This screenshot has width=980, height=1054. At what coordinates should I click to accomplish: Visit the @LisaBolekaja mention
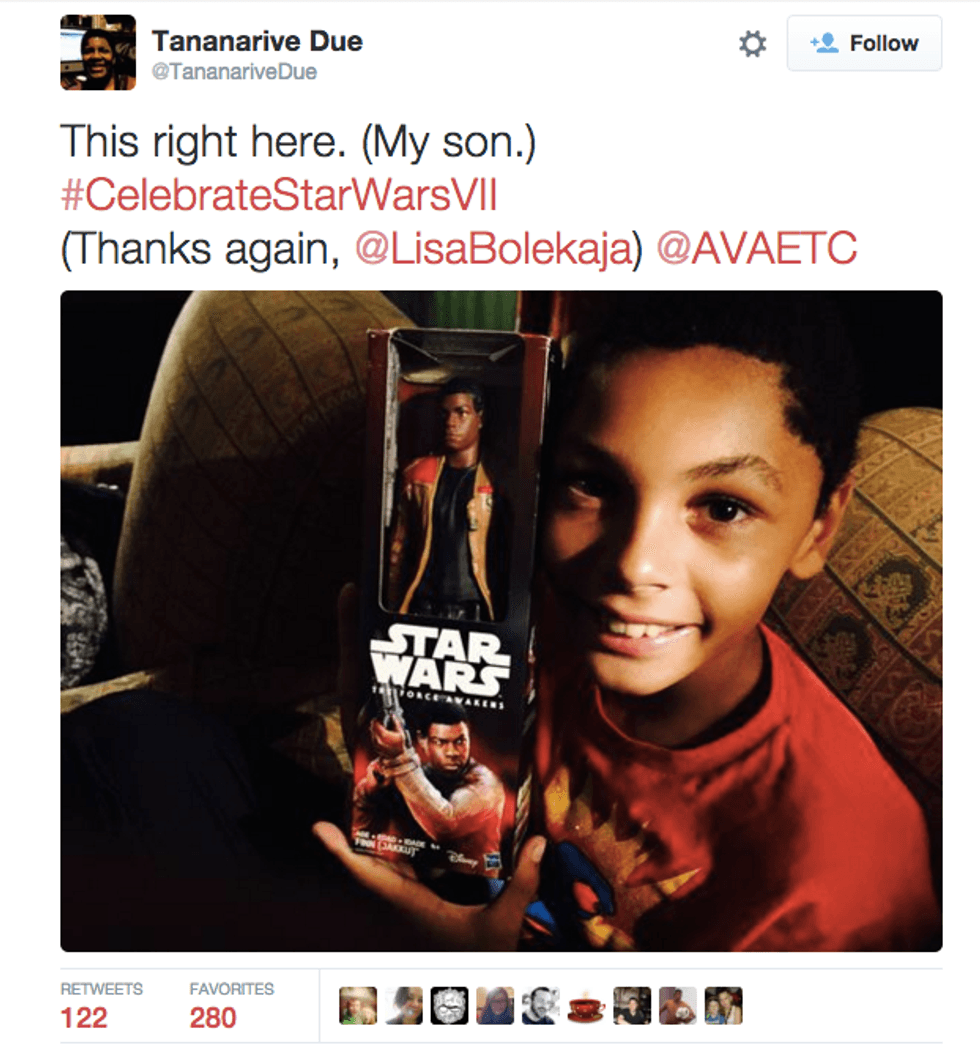pyautogui.click(x=494, y=249)
